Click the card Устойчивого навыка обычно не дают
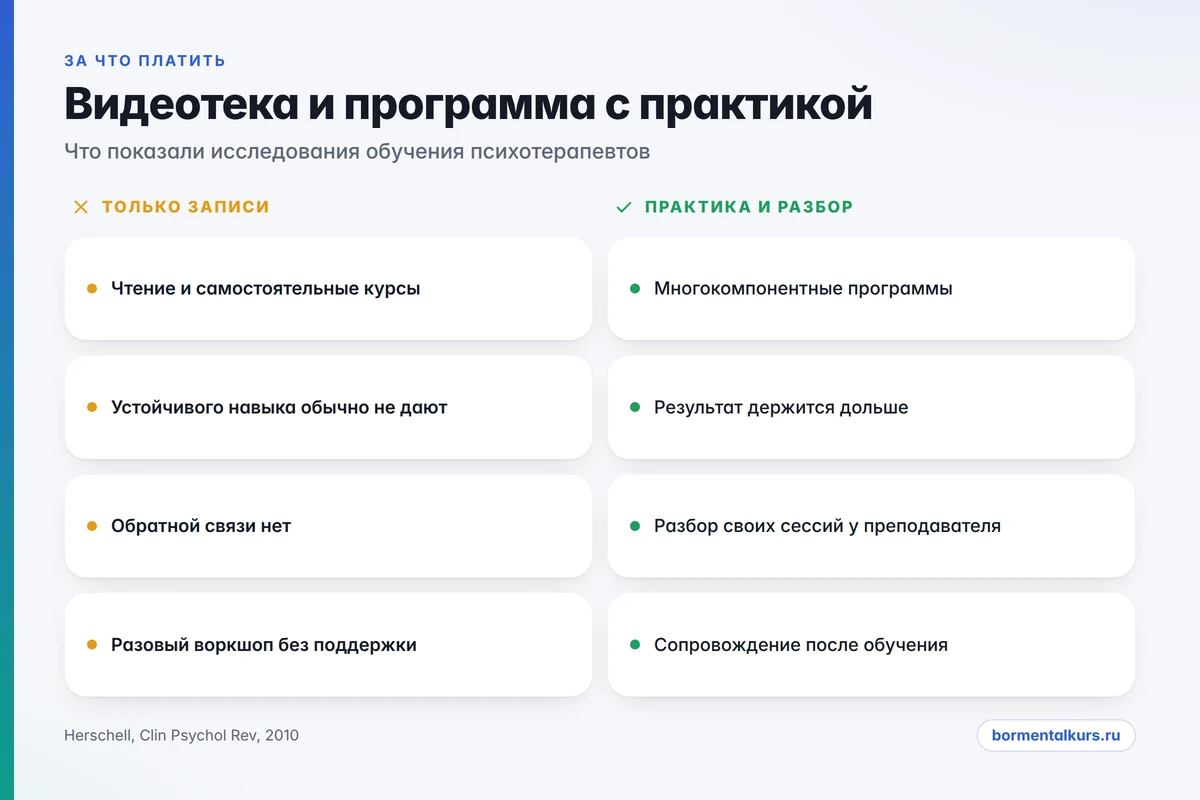The image size is (1200, 800). [328, 408]
